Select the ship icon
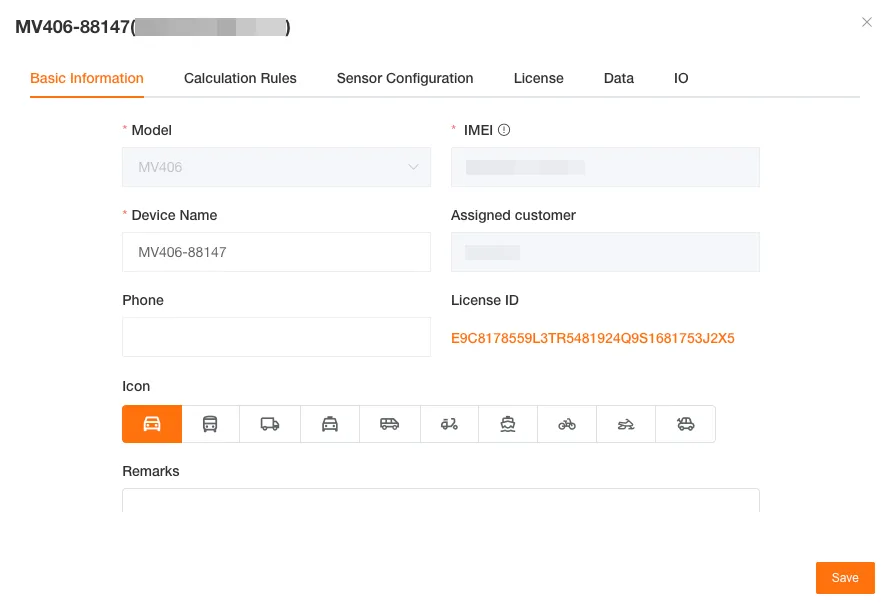 click(x=508, y=424)
